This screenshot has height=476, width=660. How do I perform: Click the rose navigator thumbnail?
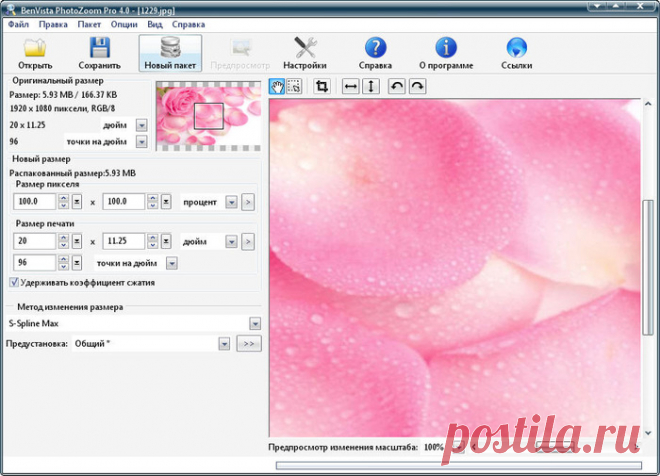[x=207, y=114]
